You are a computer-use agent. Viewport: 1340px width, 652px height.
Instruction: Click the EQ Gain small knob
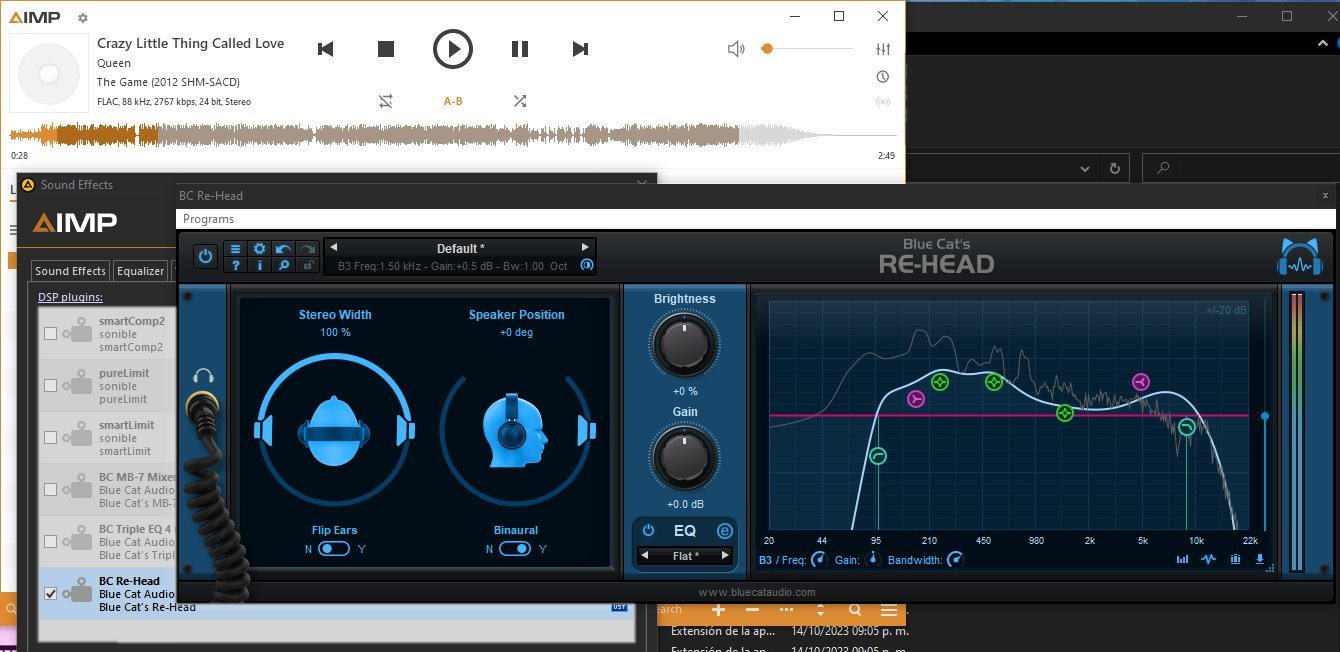(873, 560)
